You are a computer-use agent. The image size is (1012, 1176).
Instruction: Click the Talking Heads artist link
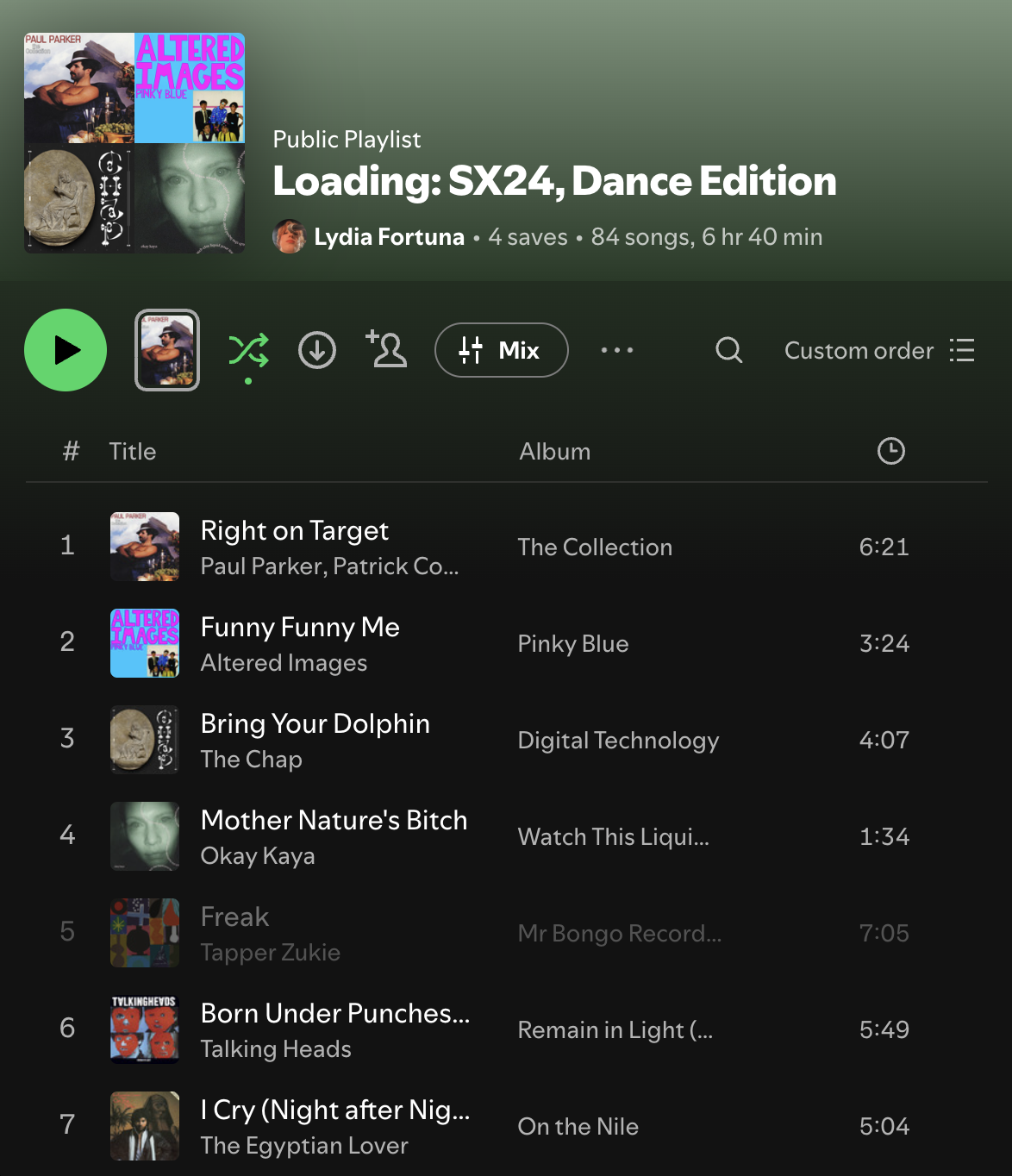[x=276, y=1049]
